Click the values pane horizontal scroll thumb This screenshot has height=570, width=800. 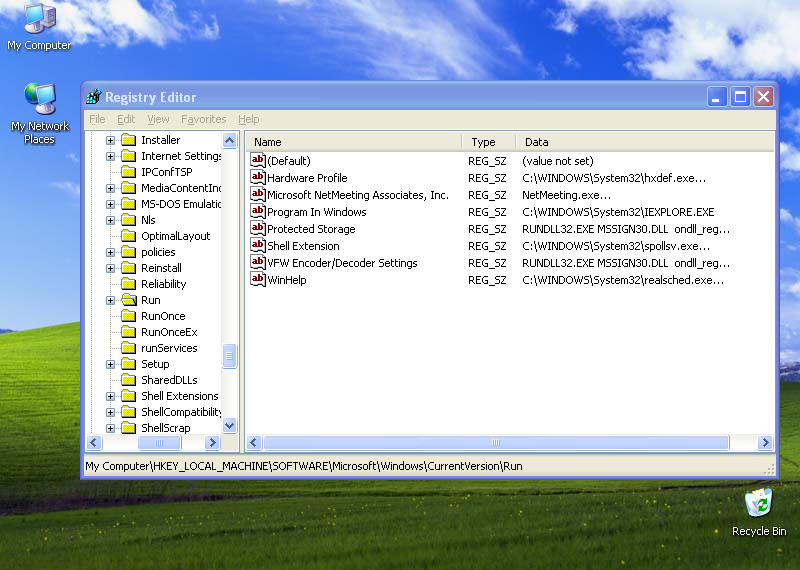tap(496, 442)
